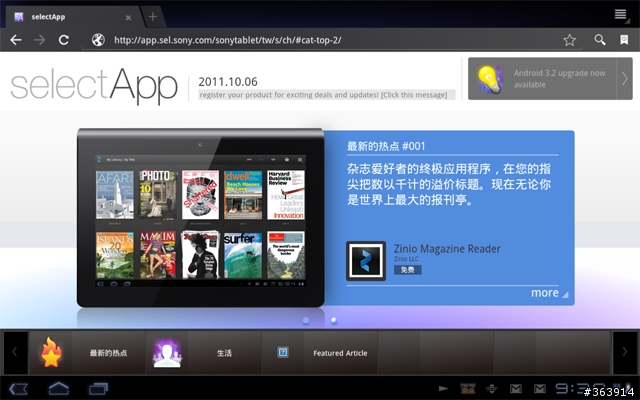Open the Zinio Magazine Reader app icon

(366, 261)
